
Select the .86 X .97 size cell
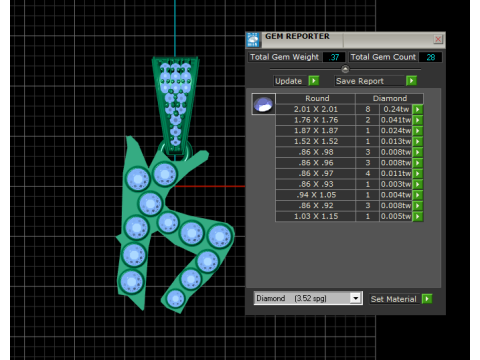316,173
